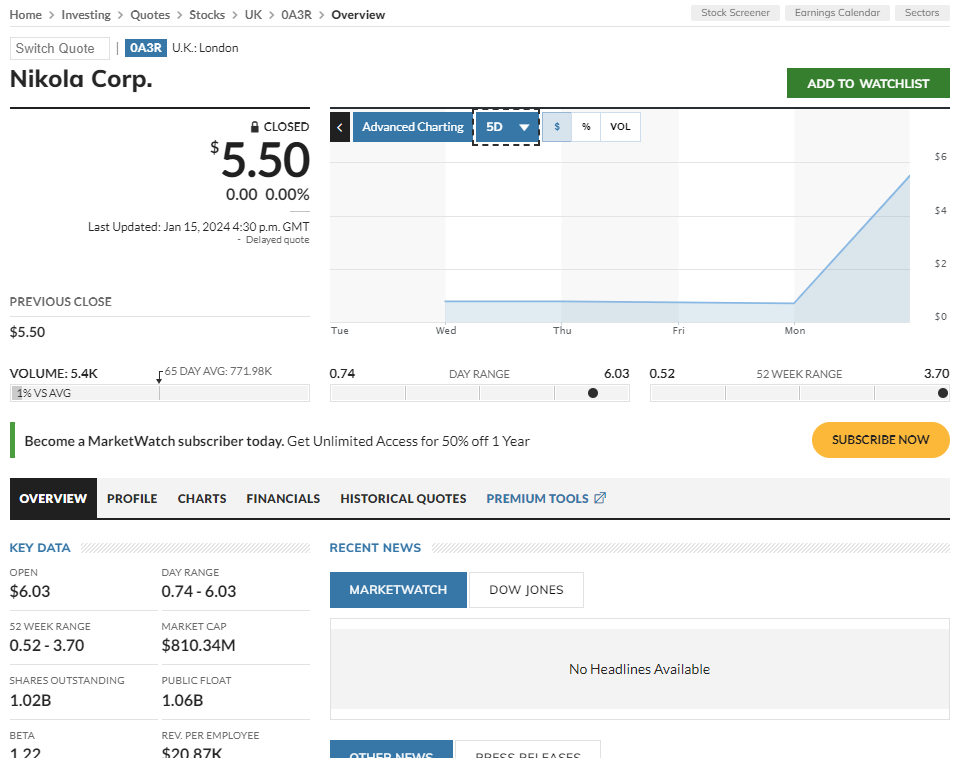Click the Switch Quote field
Viewport: 968px width, 758px height.
[x=59, y=48]
